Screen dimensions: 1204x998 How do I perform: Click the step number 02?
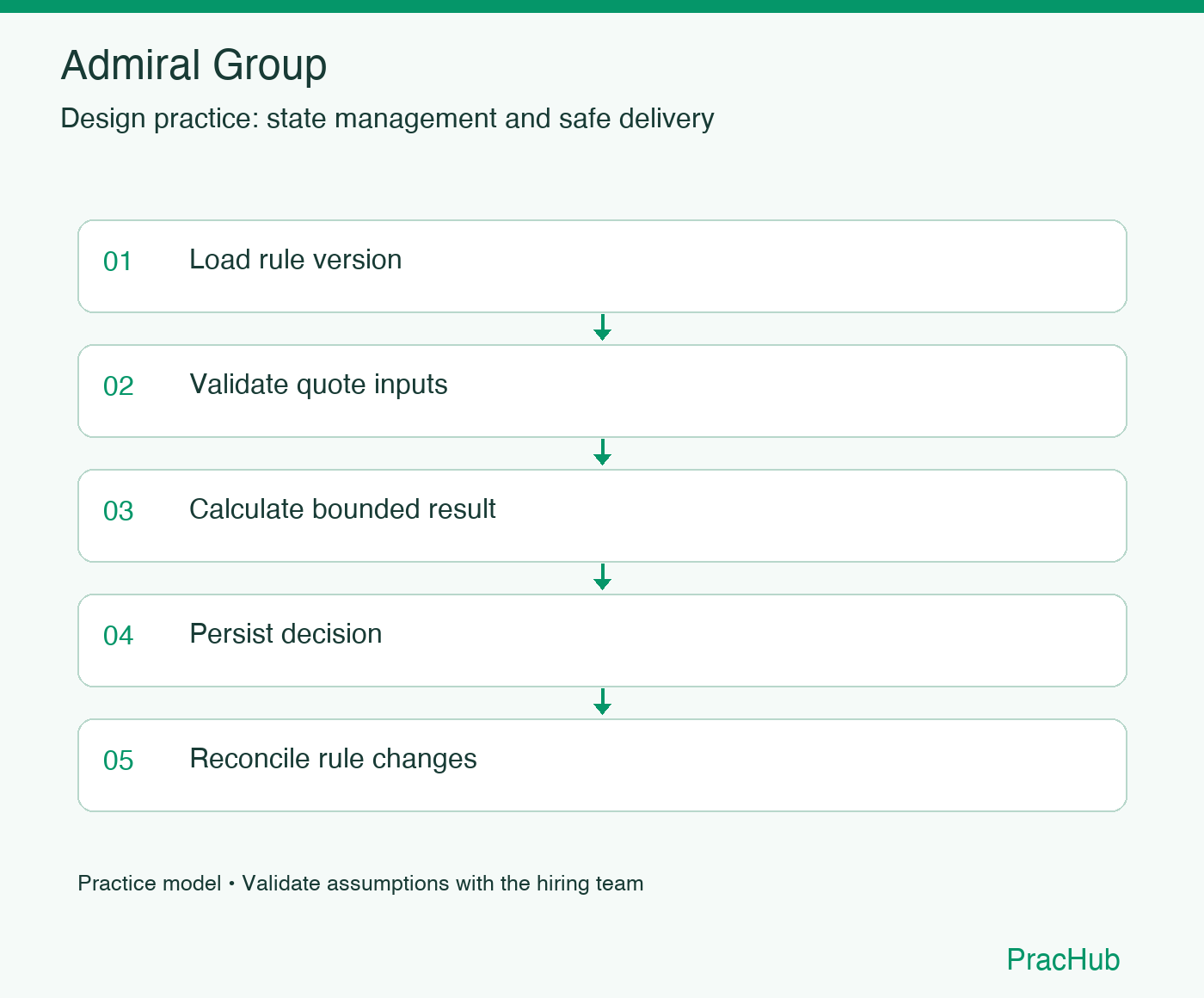point(118,386)
